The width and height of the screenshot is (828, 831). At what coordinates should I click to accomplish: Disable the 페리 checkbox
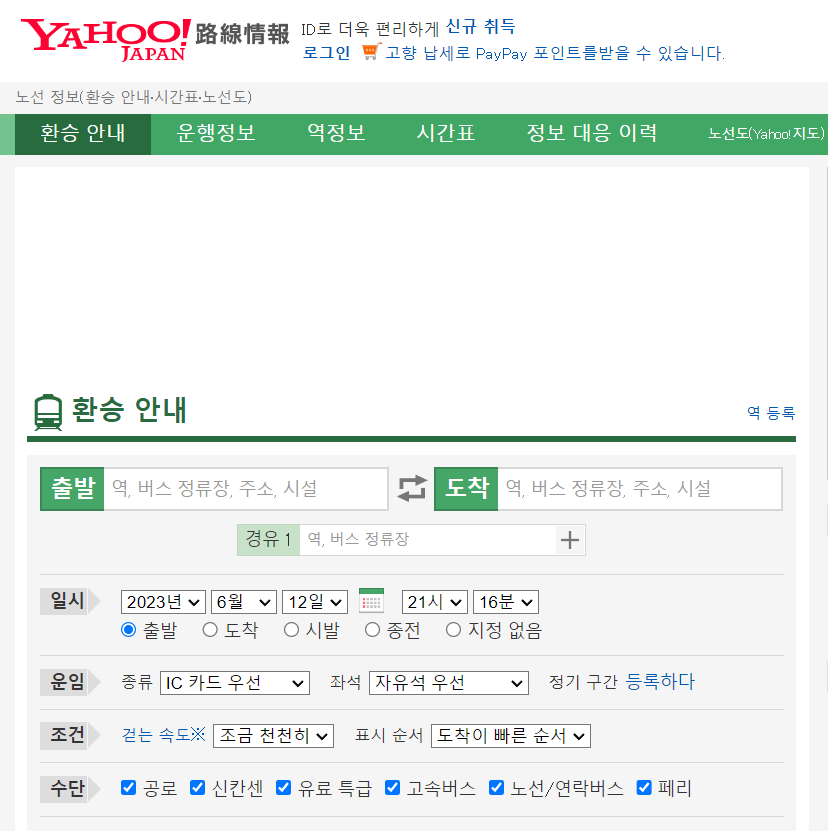[643, 788]
